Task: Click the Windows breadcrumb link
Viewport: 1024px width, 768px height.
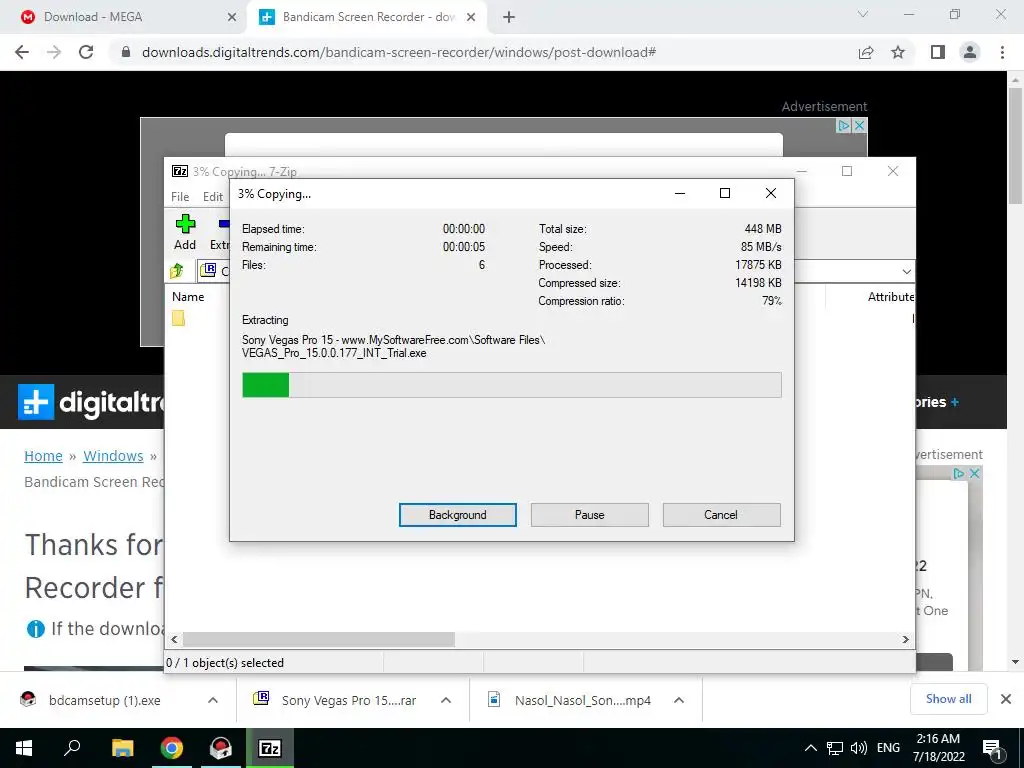Action: [x=113, y=456]
